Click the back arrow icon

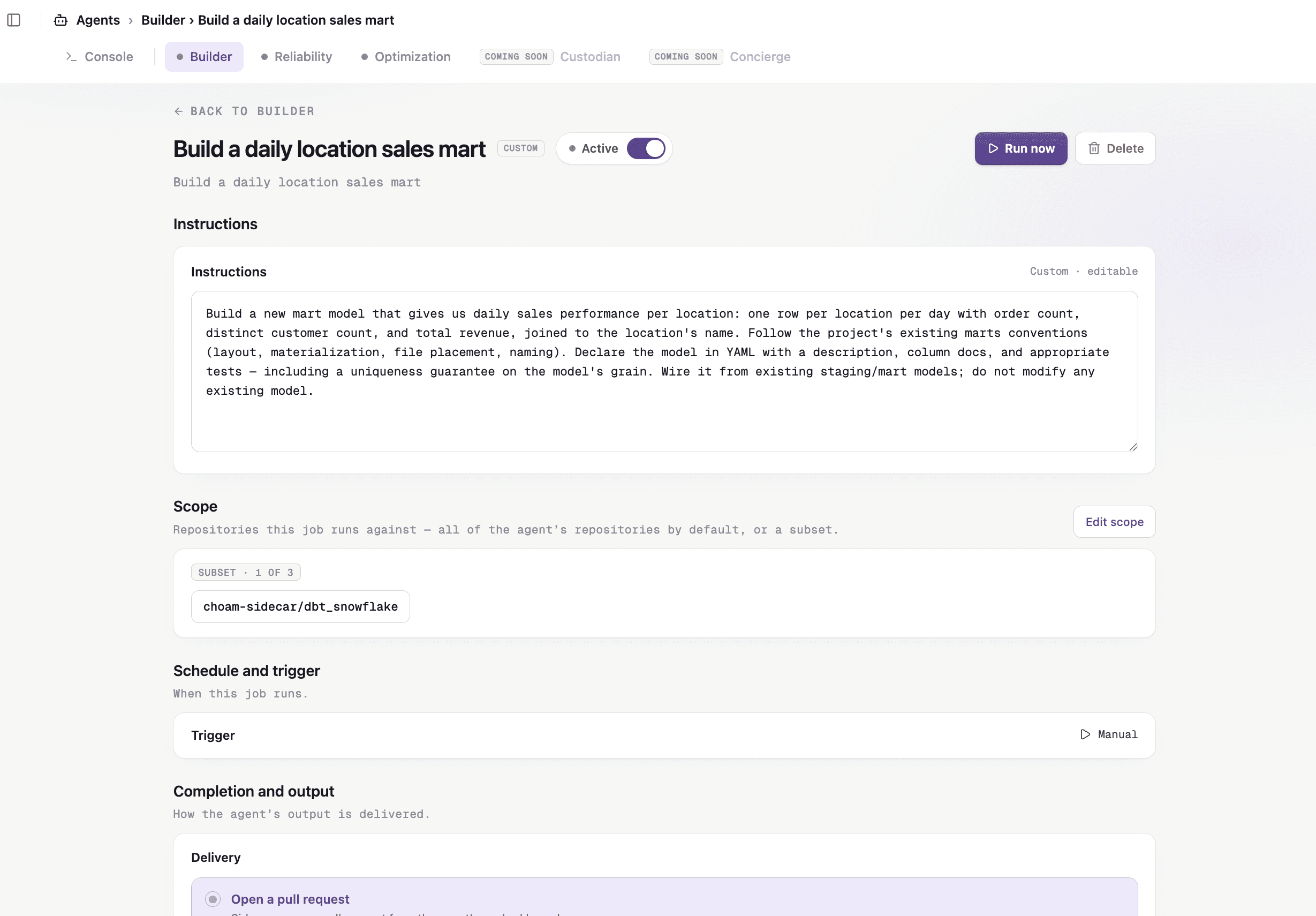179,111
